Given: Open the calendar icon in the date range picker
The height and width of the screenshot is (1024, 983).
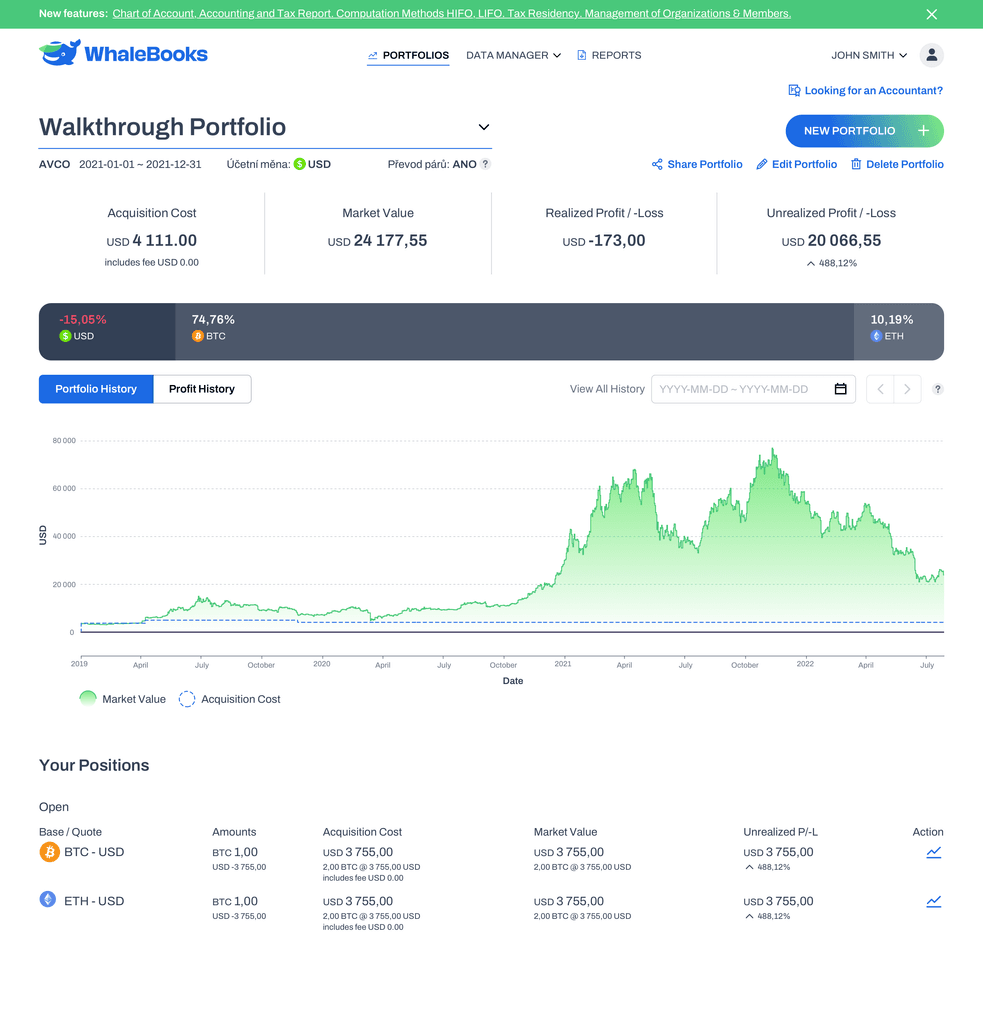Looking at the screenshot, I should 841,389.
